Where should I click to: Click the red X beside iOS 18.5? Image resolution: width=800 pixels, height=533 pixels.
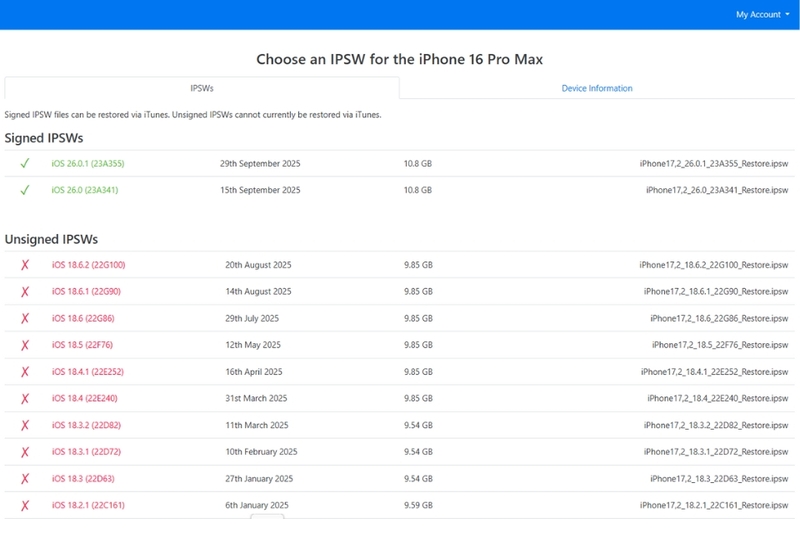coord(25,345)
